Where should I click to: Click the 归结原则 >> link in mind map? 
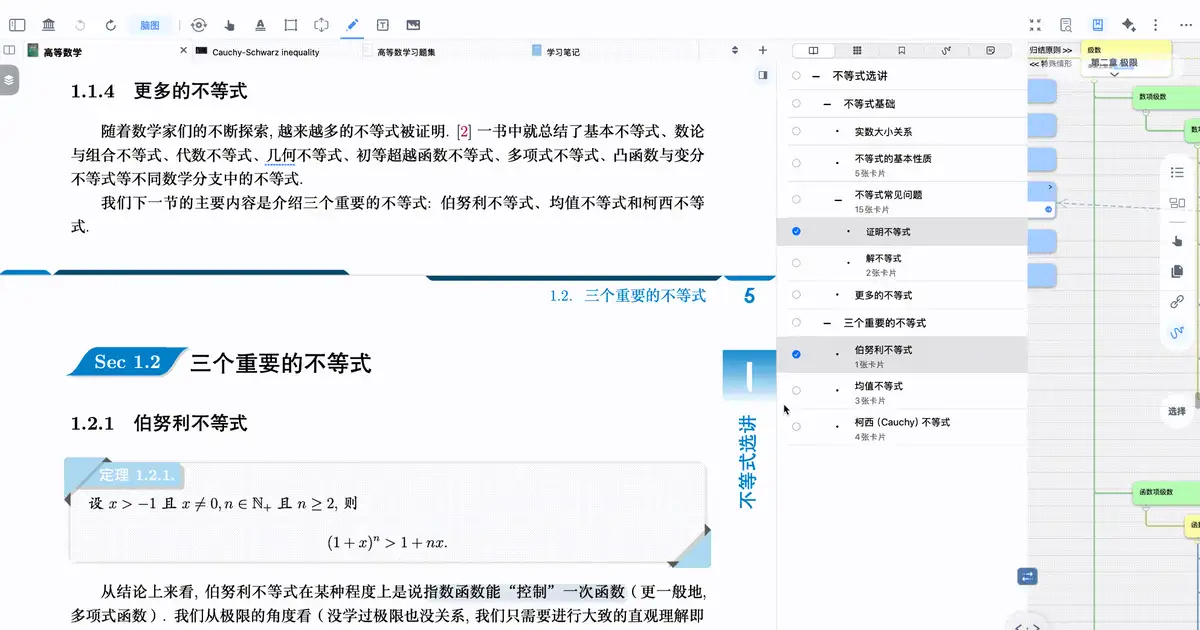(x=1051, y=50)
